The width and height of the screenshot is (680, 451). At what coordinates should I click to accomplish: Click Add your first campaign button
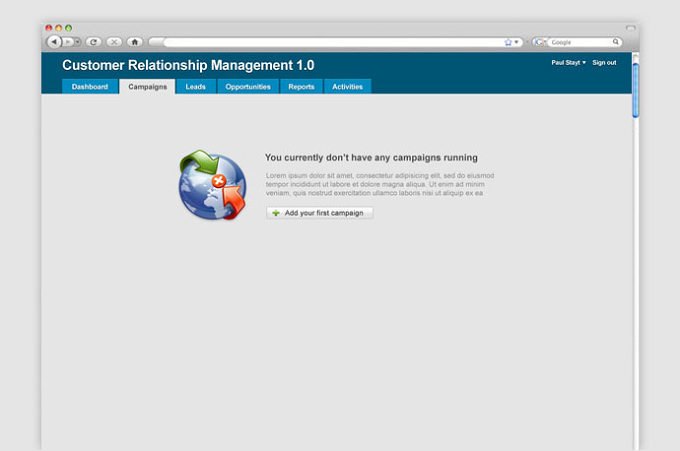[x=320, y=213]
